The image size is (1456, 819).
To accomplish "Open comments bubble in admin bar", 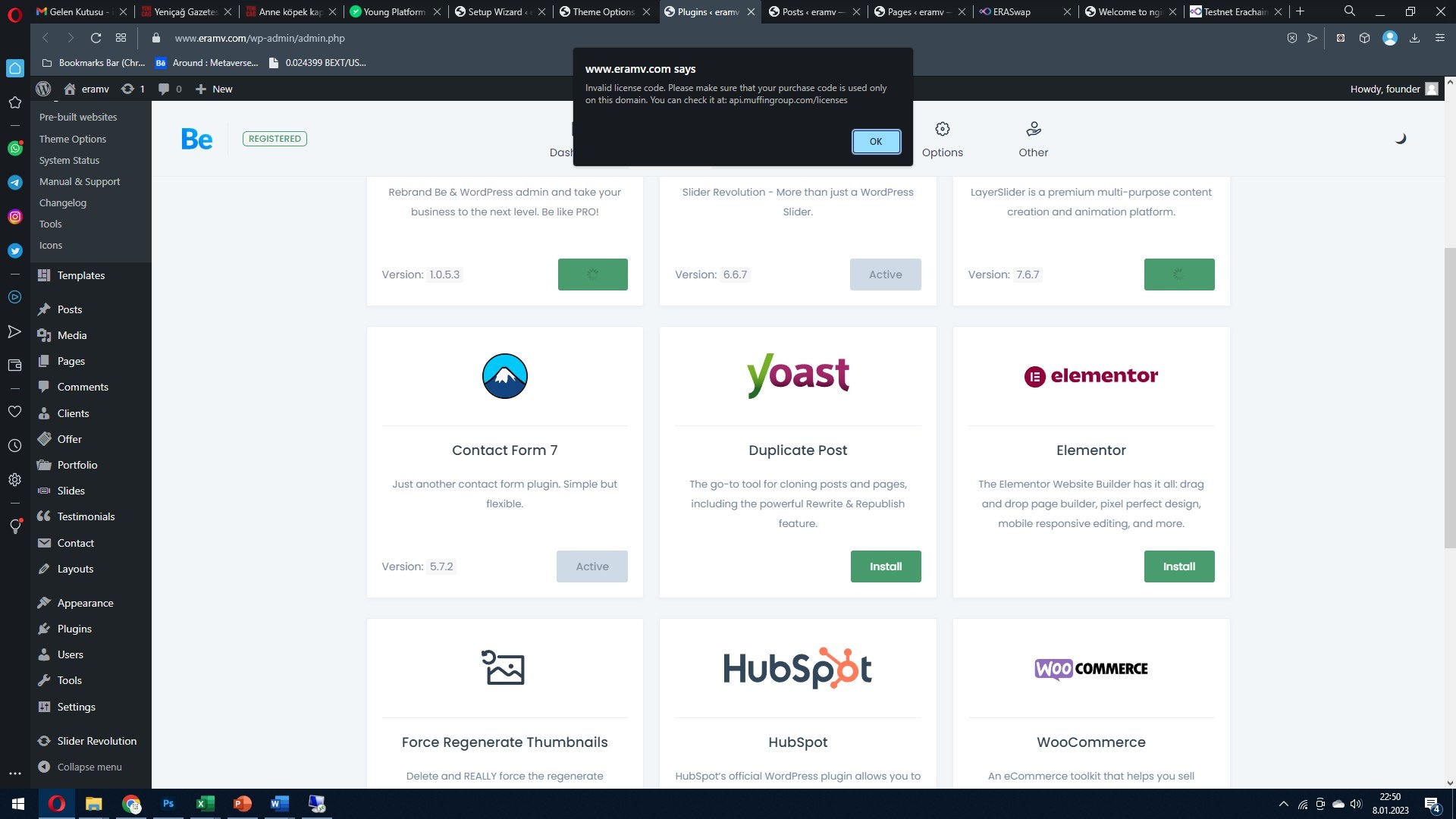I will pyautogui.click(x=170, y=89).
